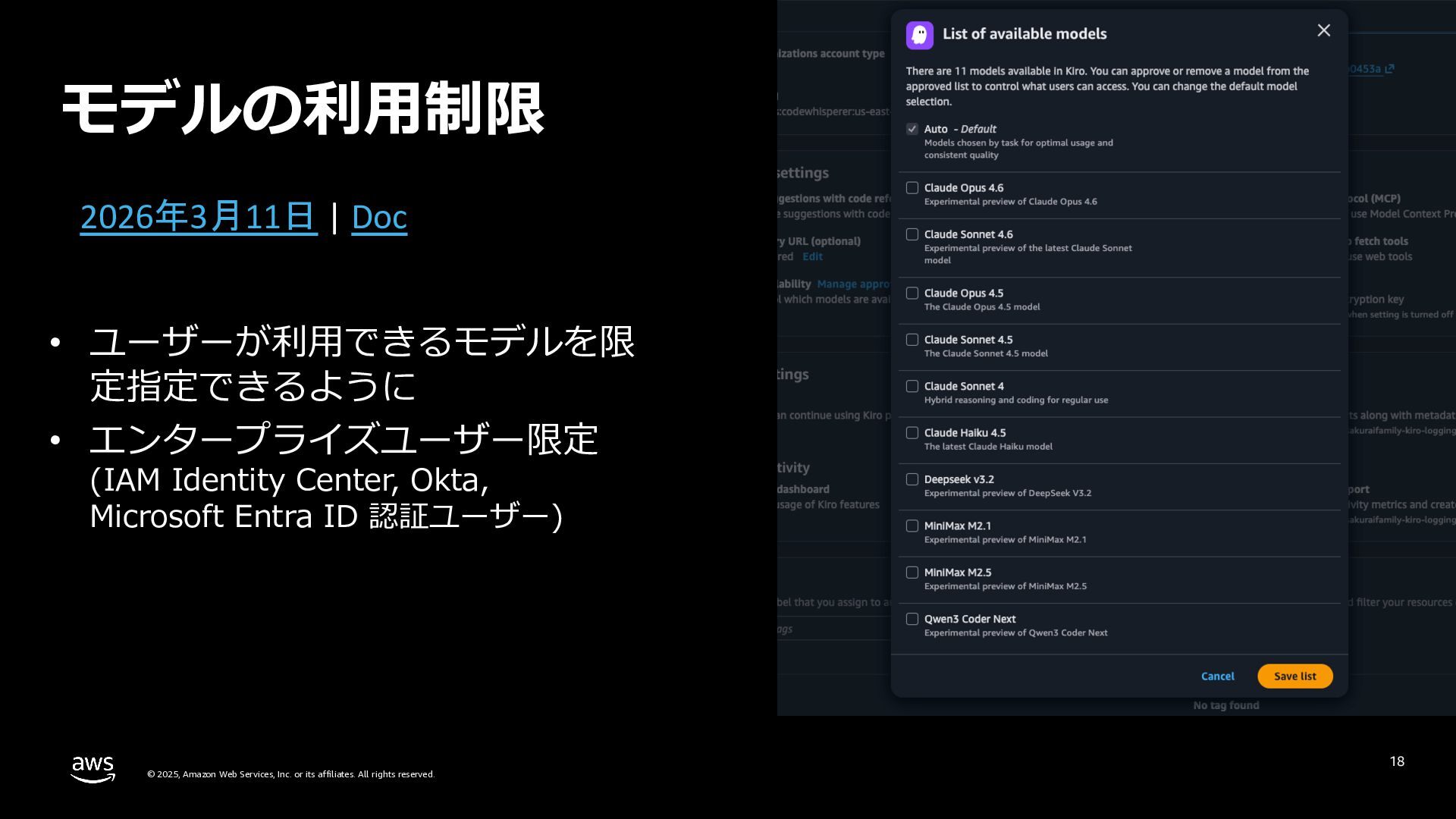The image size is (1456, 819).
Task: Click the external link icon beside 0453a
Action: coord(1389,69)
